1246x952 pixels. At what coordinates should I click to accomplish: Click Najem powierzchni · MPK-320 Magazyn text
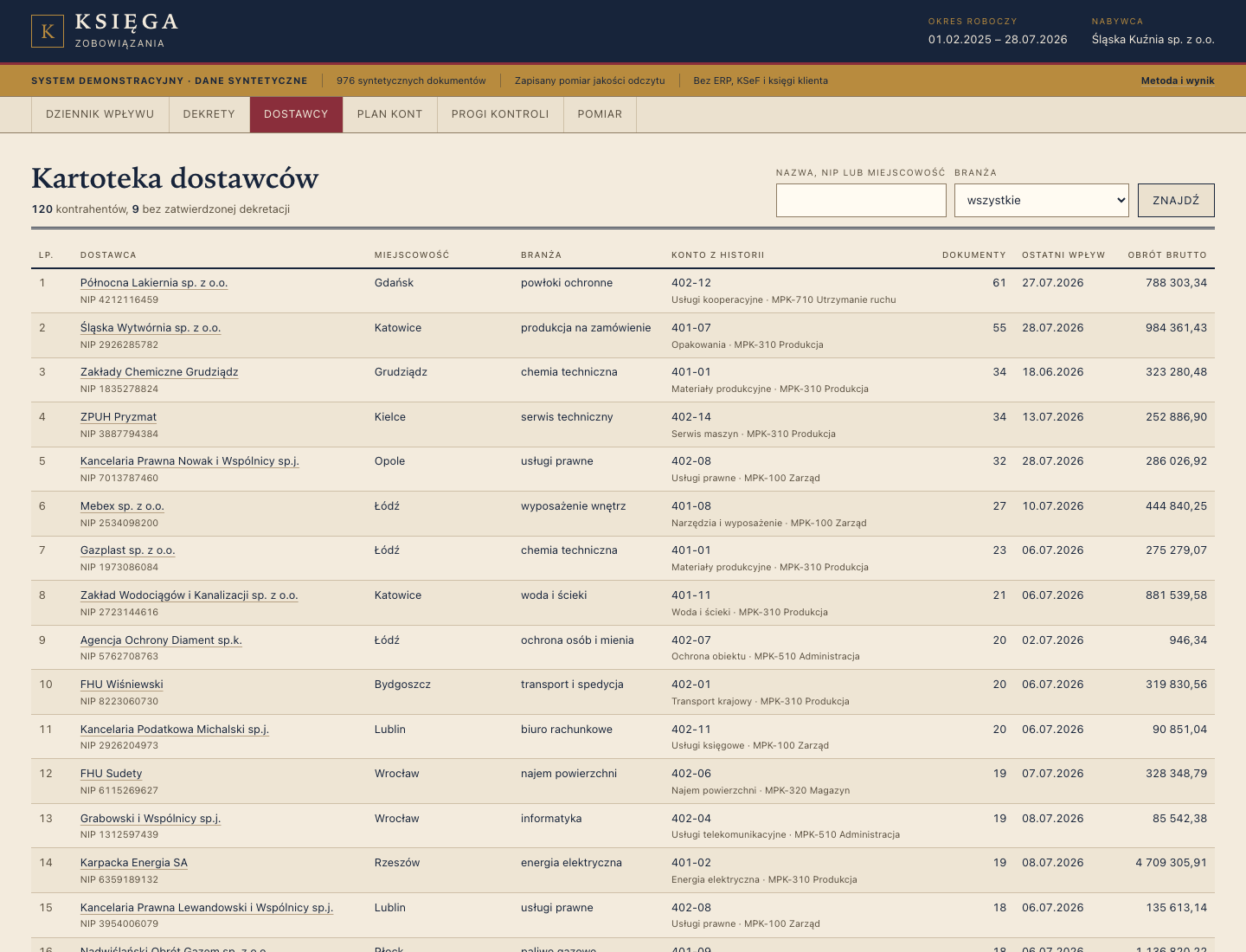pos(761,790)
